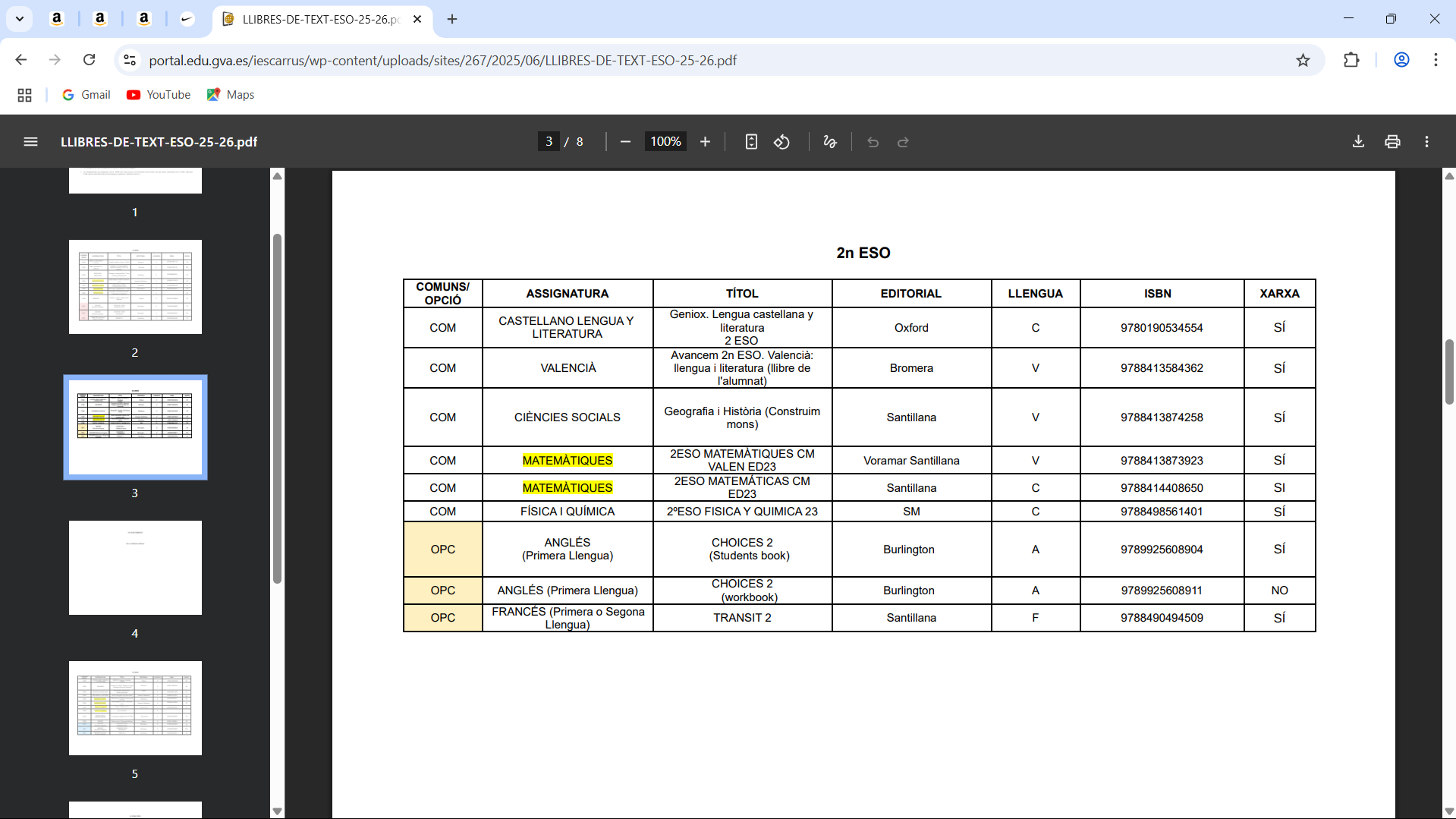1456x819 pixels.
Task: Open the PDF viewer more actions menu
Action: coord(1426,142)
